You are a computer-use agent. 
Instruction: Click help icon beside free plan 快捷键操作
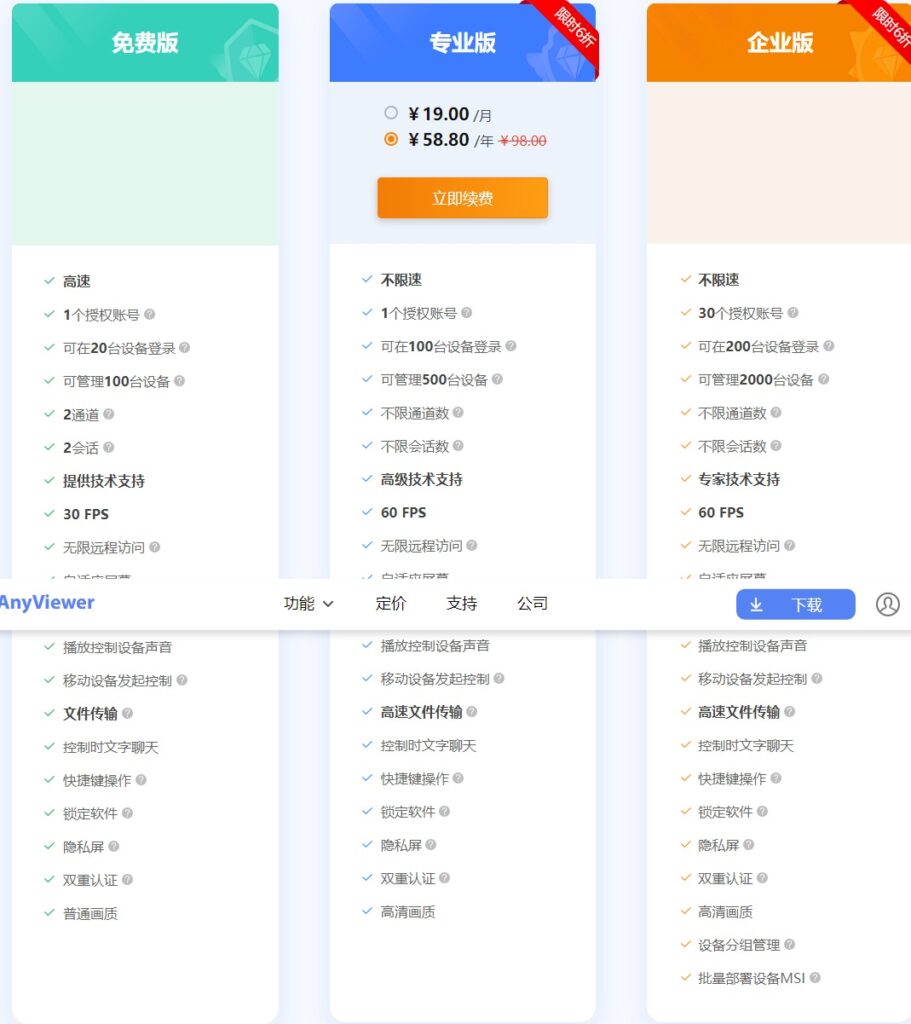[x=141, y=780]
